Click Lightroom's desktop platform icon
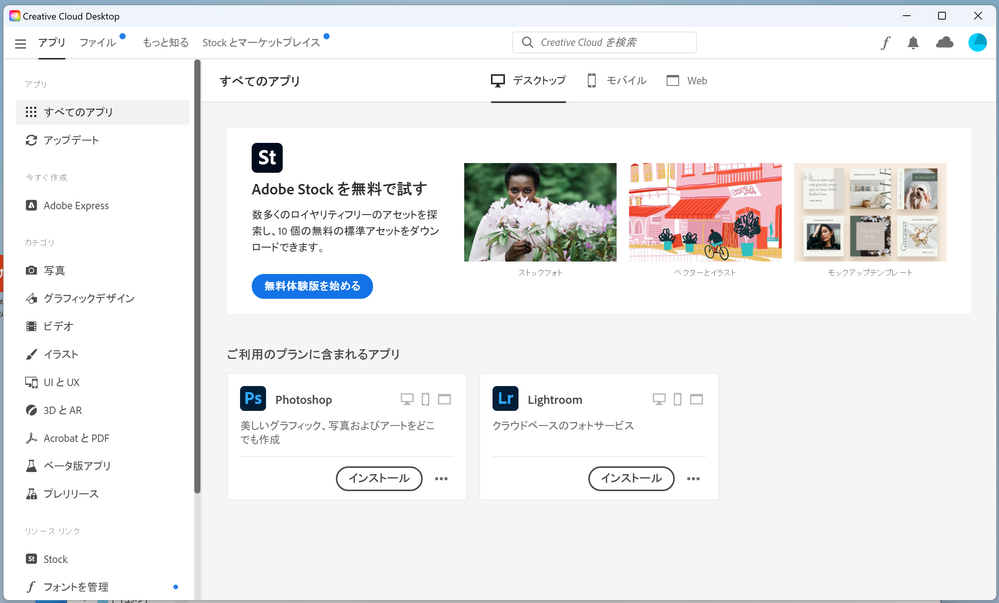 pos(659,399)
